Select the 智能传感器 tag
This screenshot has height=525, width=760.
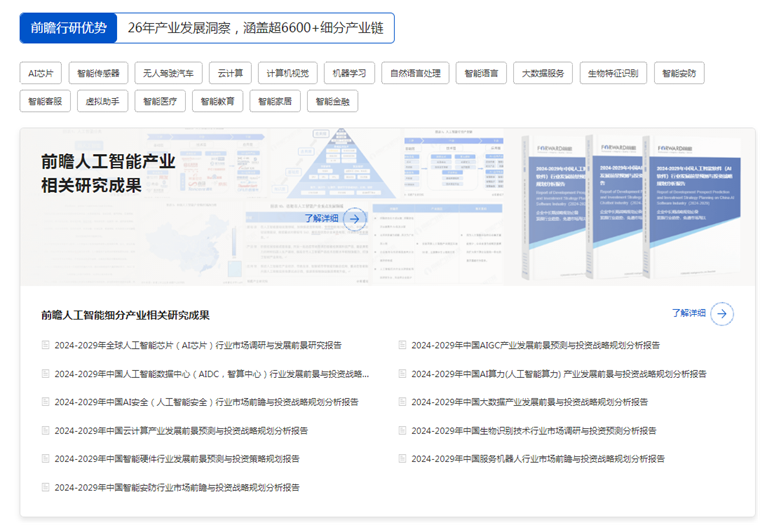pyautogui.click(x=98, y=73)
